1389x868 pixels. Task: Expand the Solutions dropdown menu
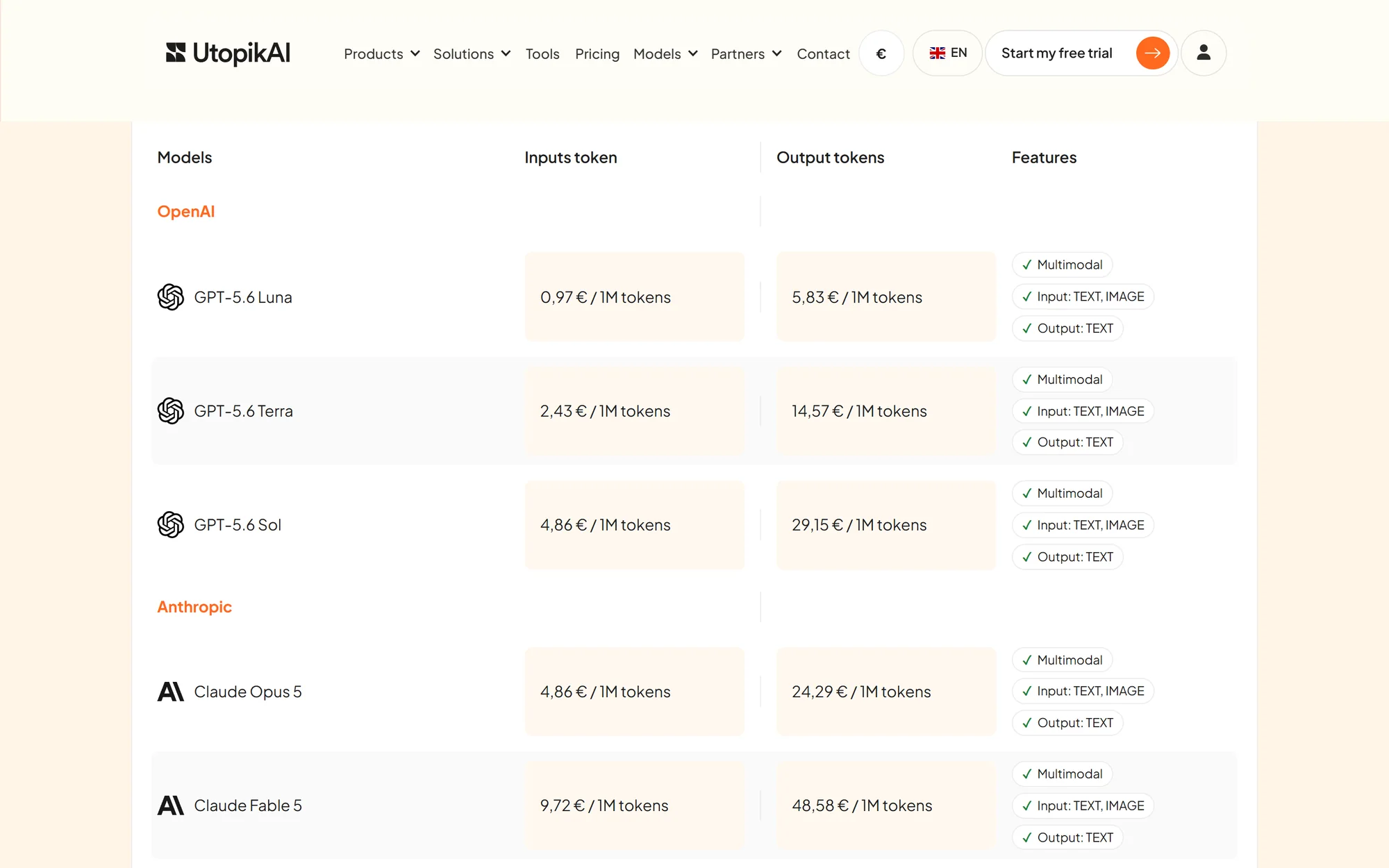tap(472, 53)
